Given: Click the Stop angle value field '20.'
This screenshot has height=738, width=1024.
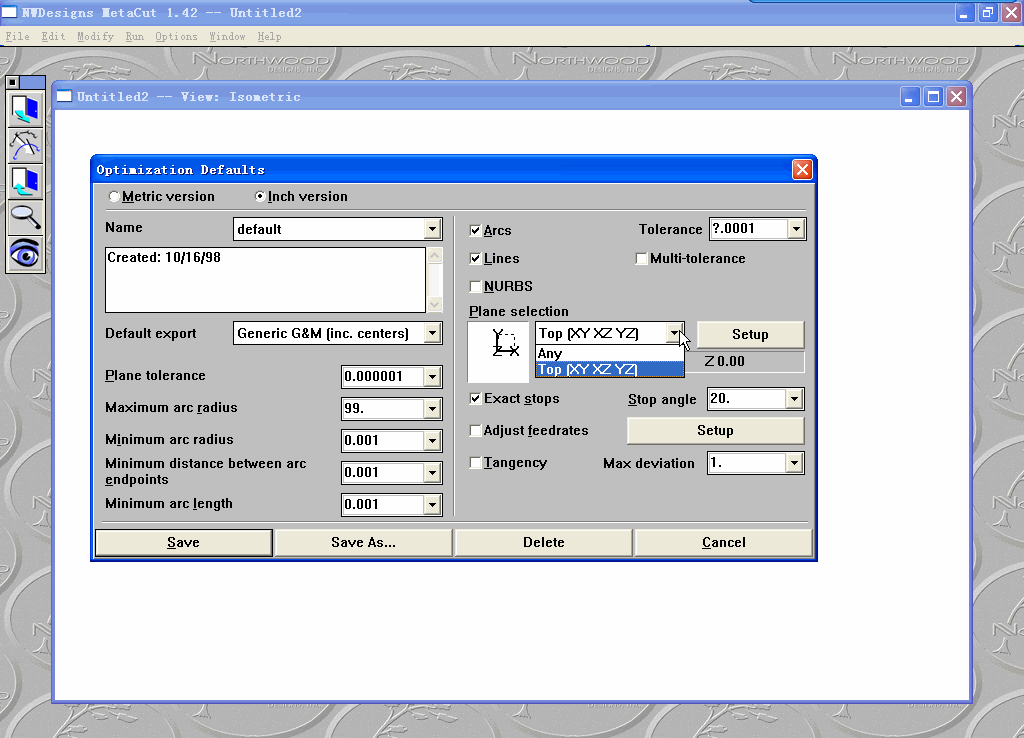Looking at the screenshot, I should click(x=747, y=399).
